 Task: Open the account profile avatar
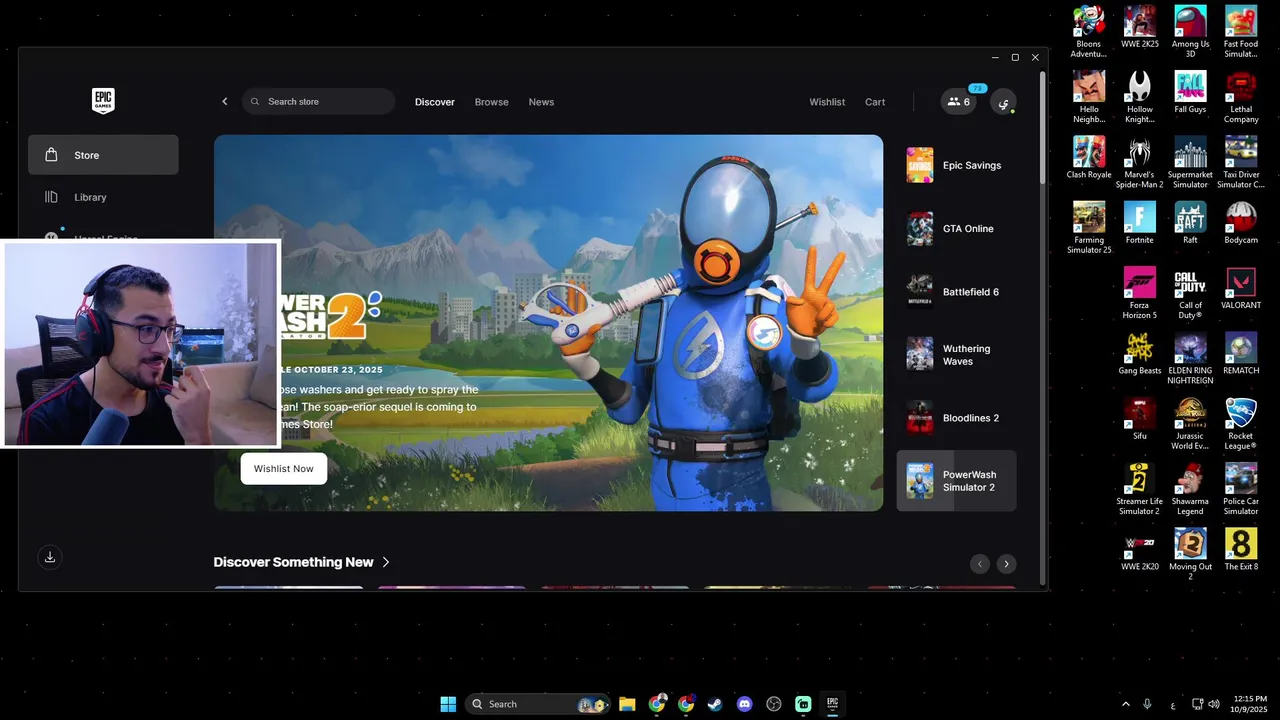pyautogui.click(x=1003, y=102)
